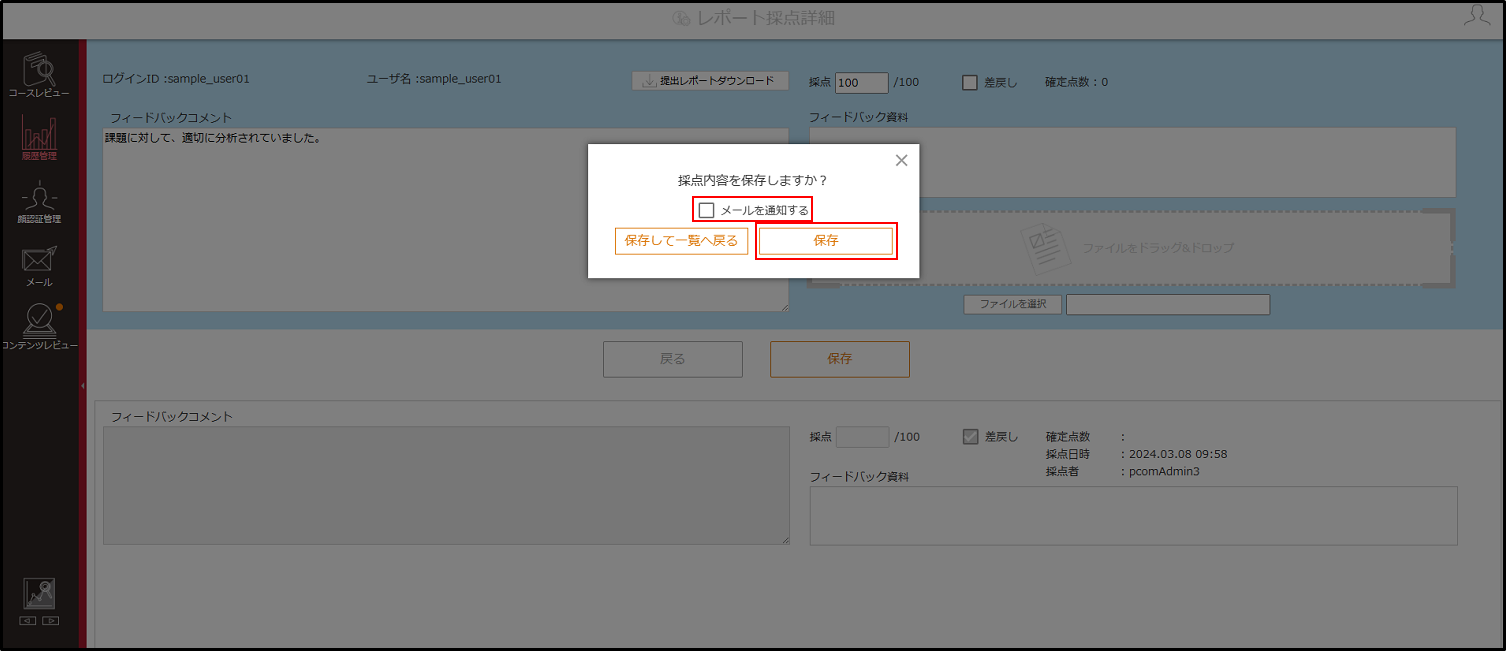Screen dimensions: 1506x651
Task: Click the lower フィードバック資料 box
Action: (x=1133, y=516)
